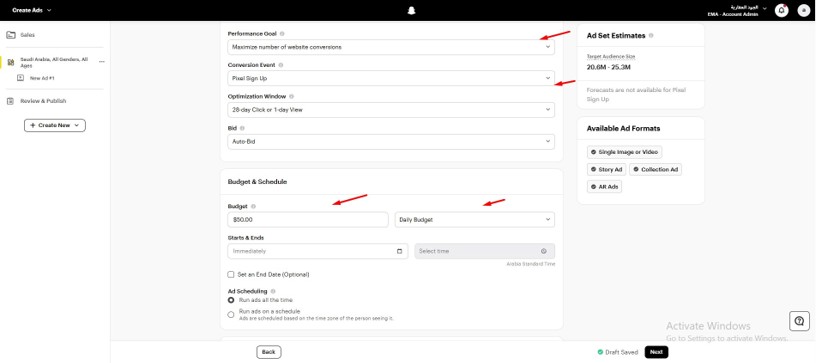Click the Sales folder icon
This screenshot has height=363, width=816.
10,35
